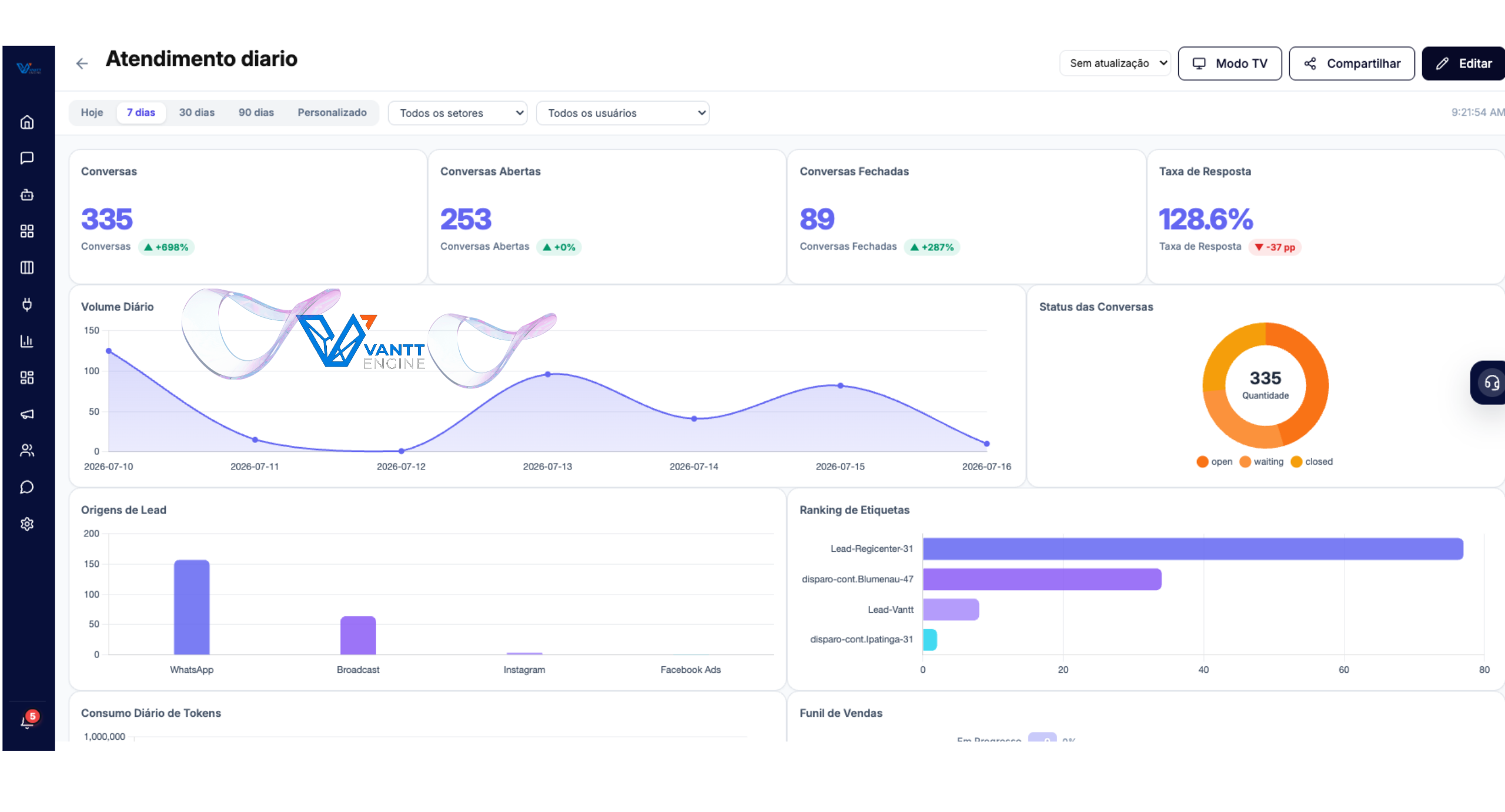This screenshot has height=812, width=1505.
Task: Select the Hoje period tab
Action: pyautogui.click(x=92, y=112)
